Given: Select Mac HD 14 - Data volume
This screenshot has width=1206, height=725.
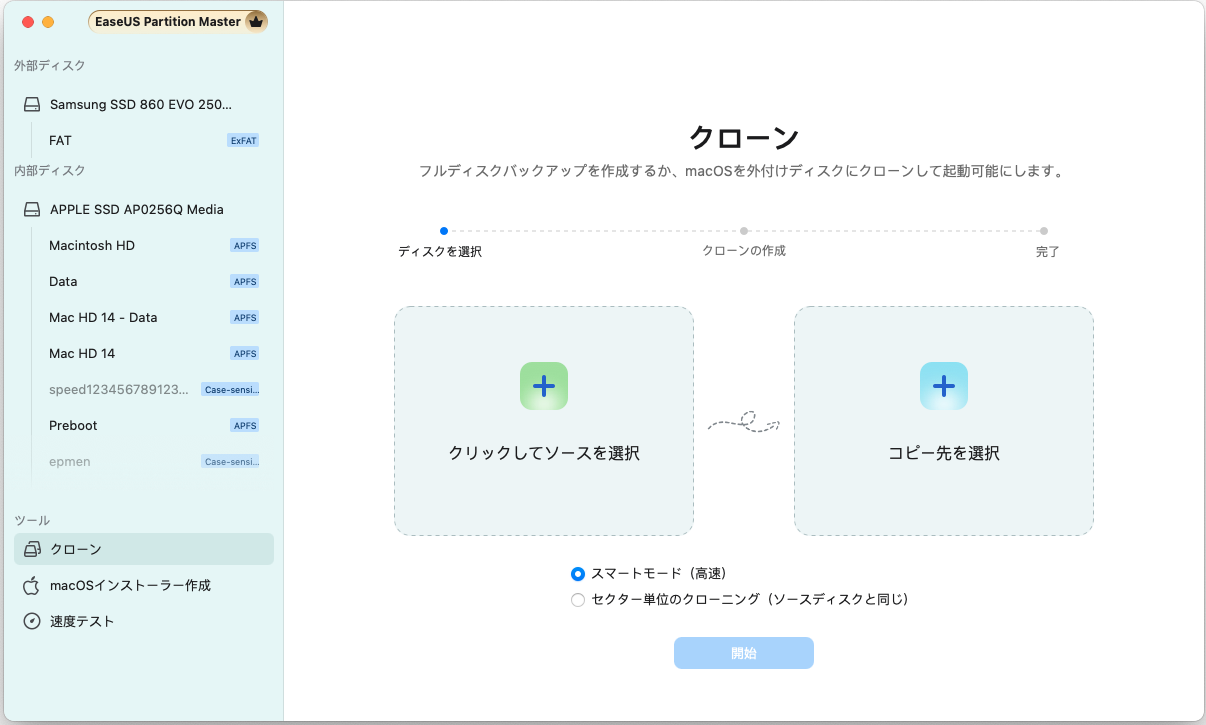Looking at the screenshot, I should (103, 318).
